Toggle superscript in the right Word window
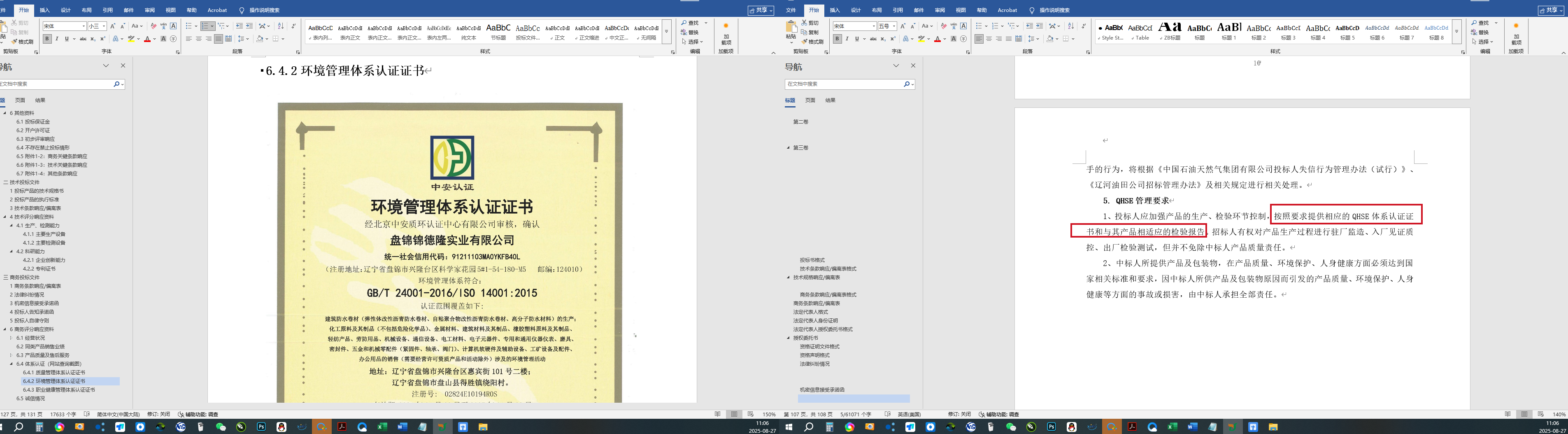 pos(893,39)
